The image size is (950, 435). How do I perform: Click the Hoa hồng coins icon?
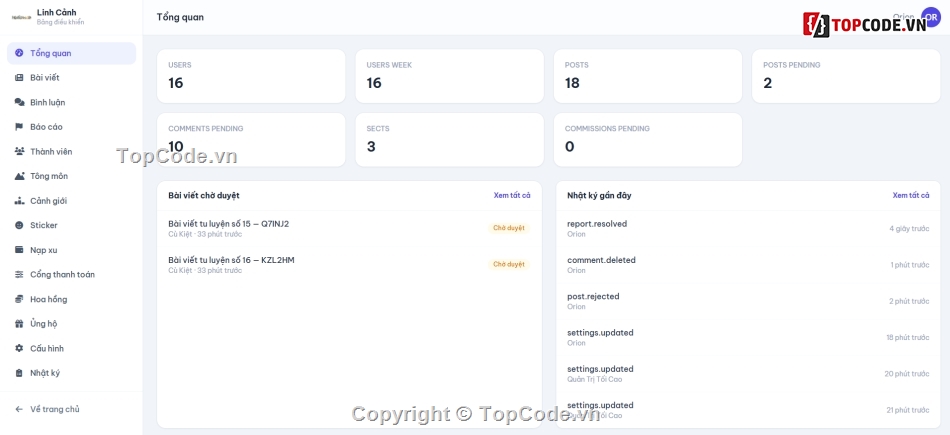click(19, 299)
